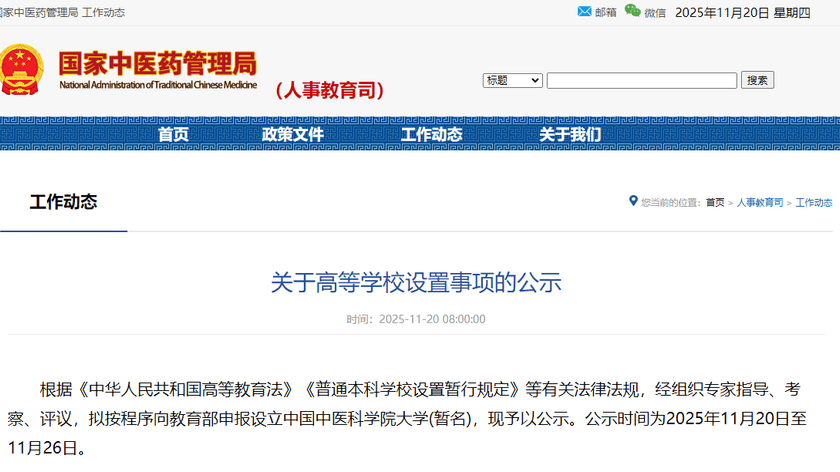Image resolution: width=840 pixels, height=472 pixels.
Task: Open 关于我们 in the navigation bar
Action: click(570, 135)
